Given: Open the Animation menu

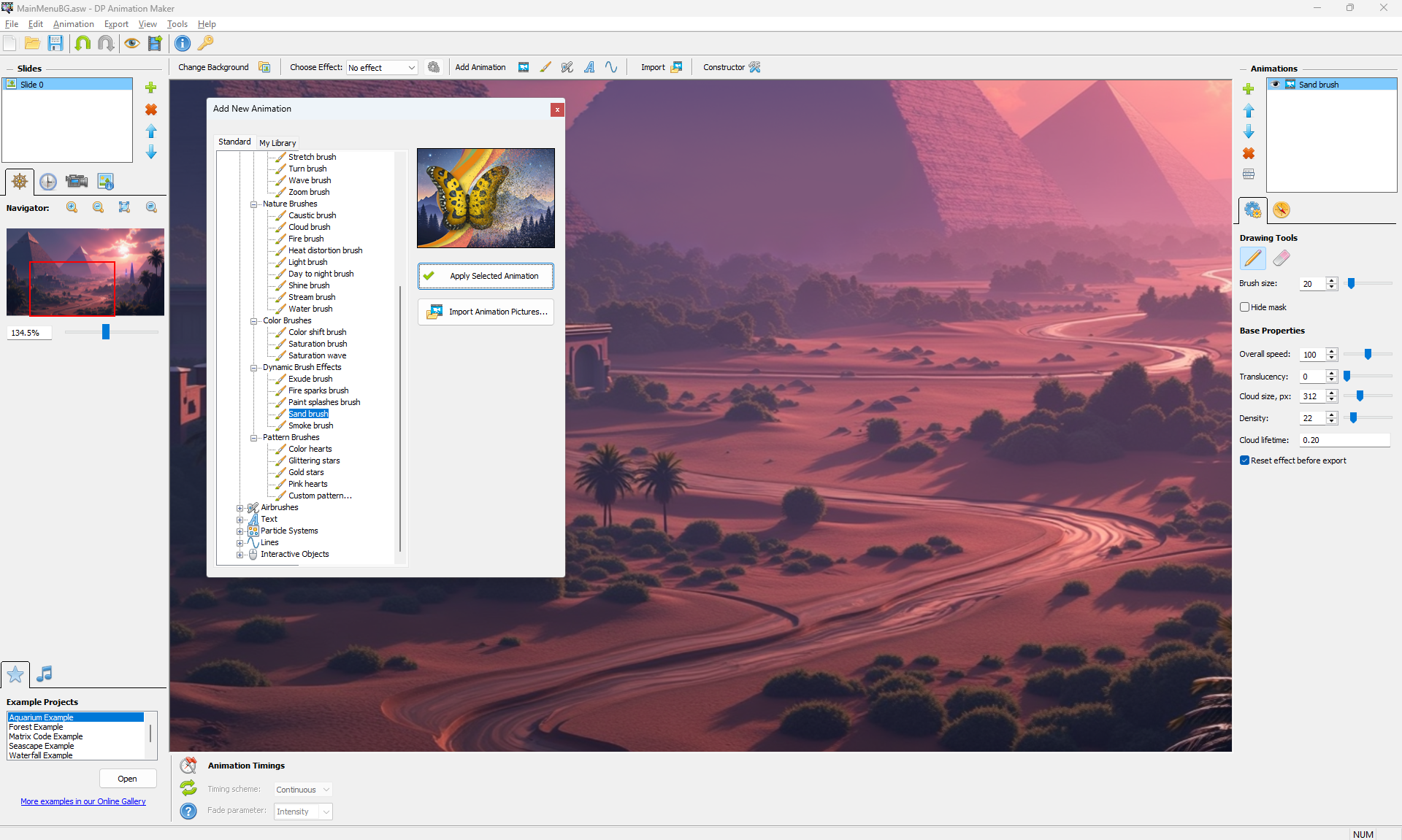Looking at the screenshot, I should pyautogui.click(x=73, y=24).
